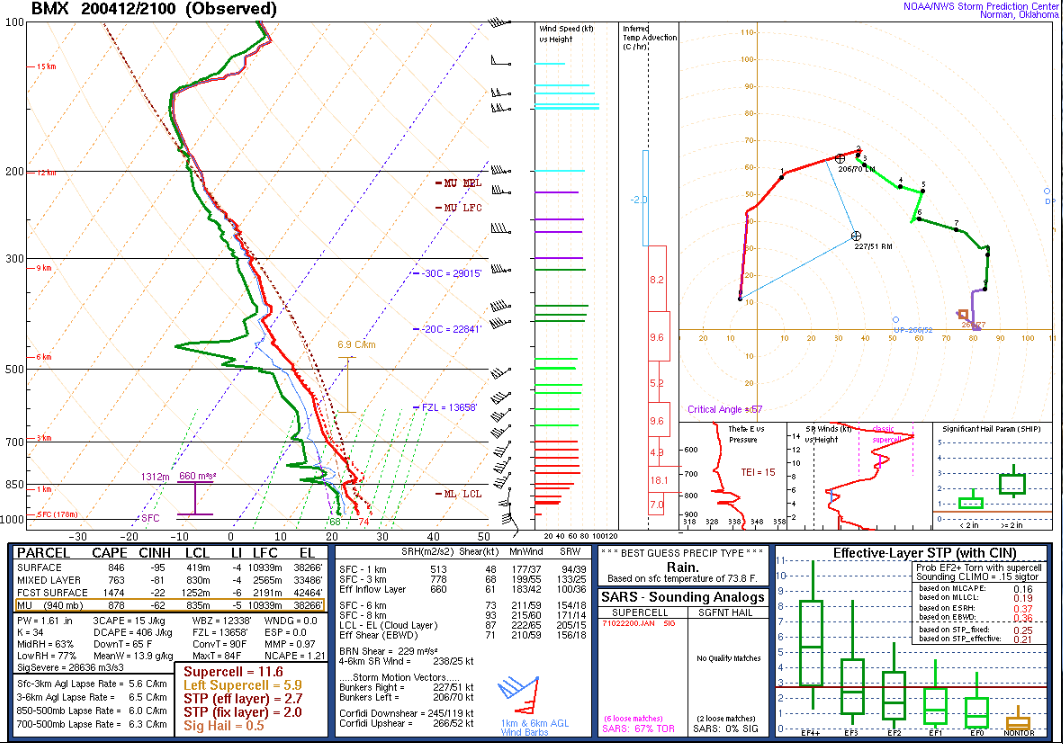This screenshot has width=1063, height=744.
Task: Click the Supercell = 11.6 composite value
Action: click(x=233, y=671)
